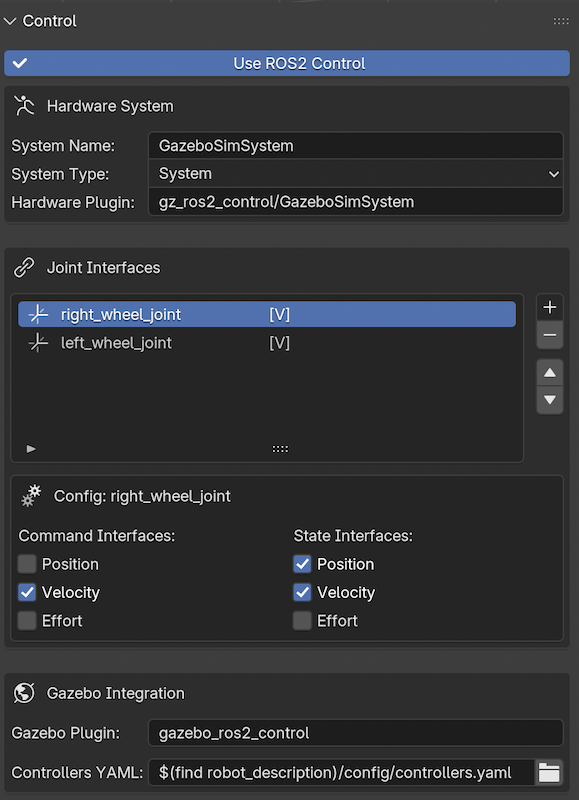Click the Use ROS2 Control checkmark icon
The height and width of the screenshot is (800, 579).
point(20,63)
